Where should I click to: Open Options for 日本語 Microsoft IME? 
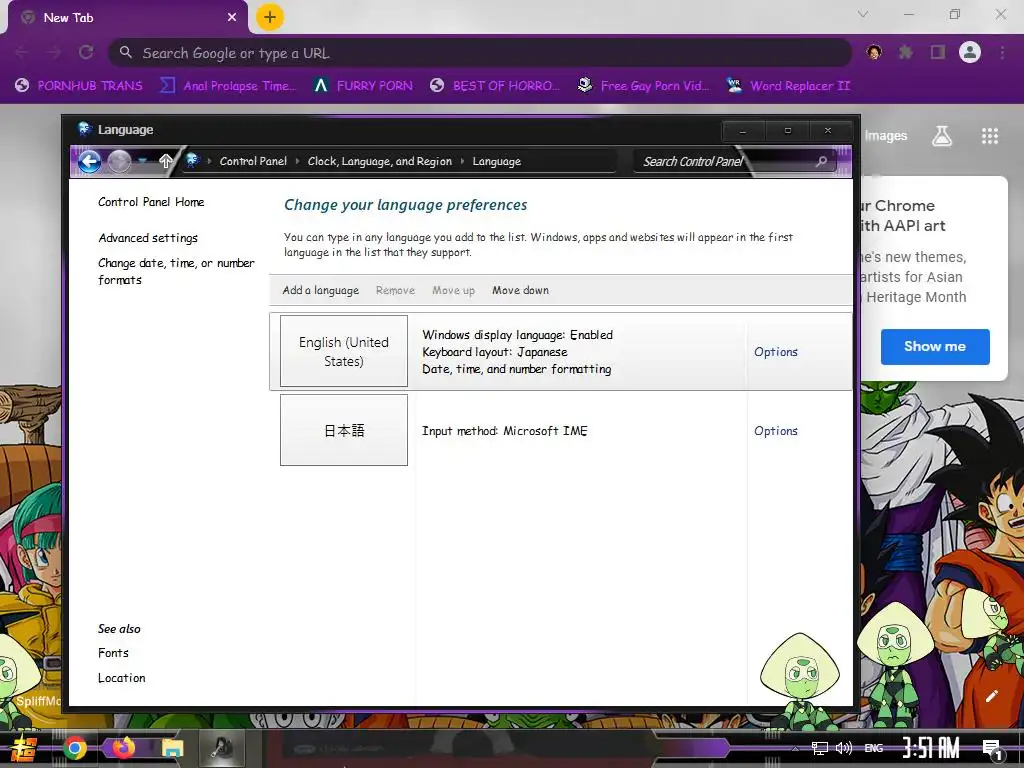point(776,430)
